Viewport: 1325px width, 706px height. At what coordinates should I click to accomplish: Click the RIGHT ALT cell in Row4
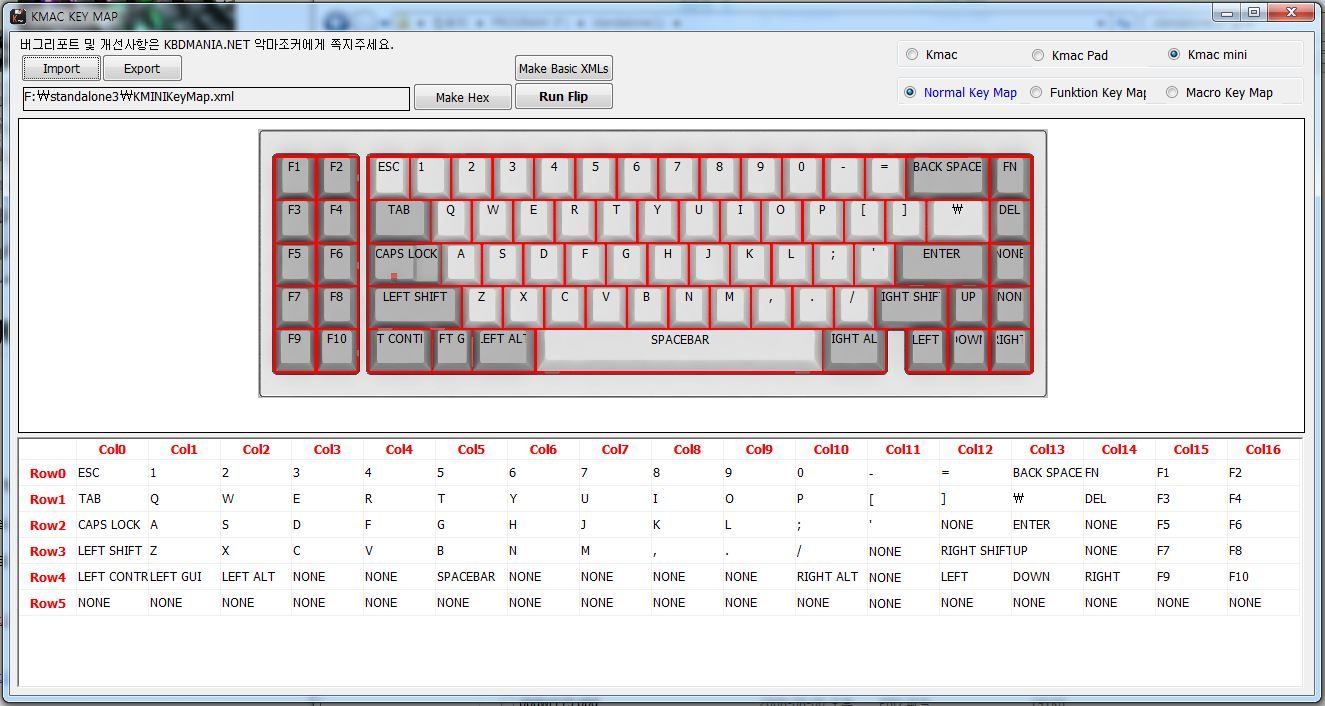[831, 577]
